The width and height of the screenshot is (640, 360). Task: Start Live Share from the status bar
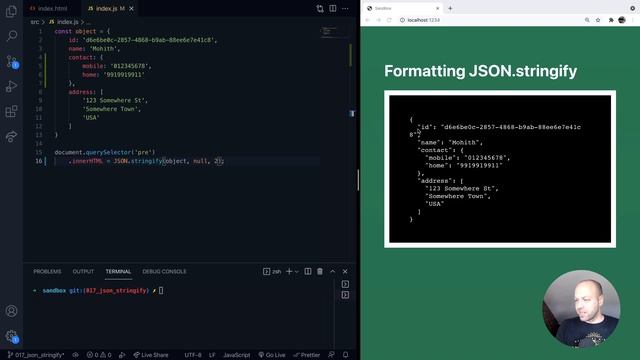click(x=151, y=355)
